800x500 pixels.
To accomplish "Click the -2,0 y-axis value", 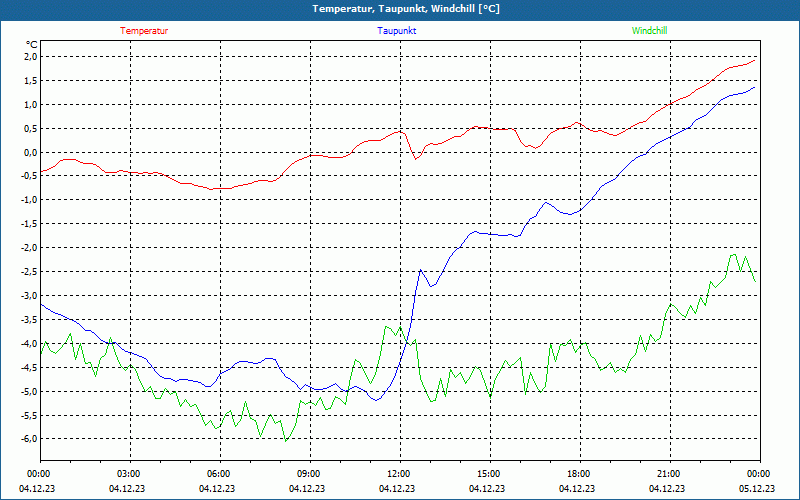I will click(30, 248).
